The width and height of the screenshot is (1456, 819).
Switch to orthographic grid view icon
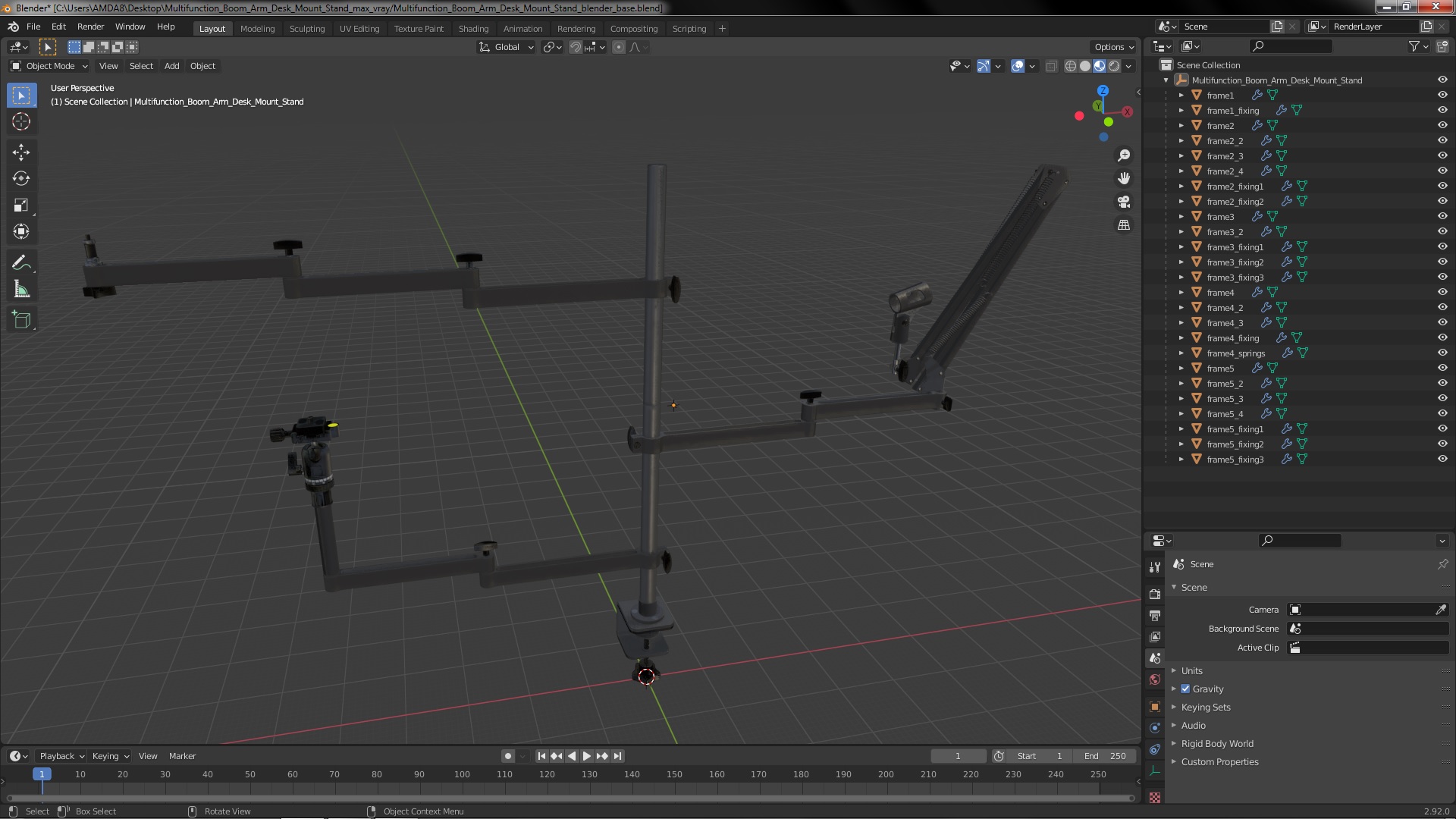1124,225
